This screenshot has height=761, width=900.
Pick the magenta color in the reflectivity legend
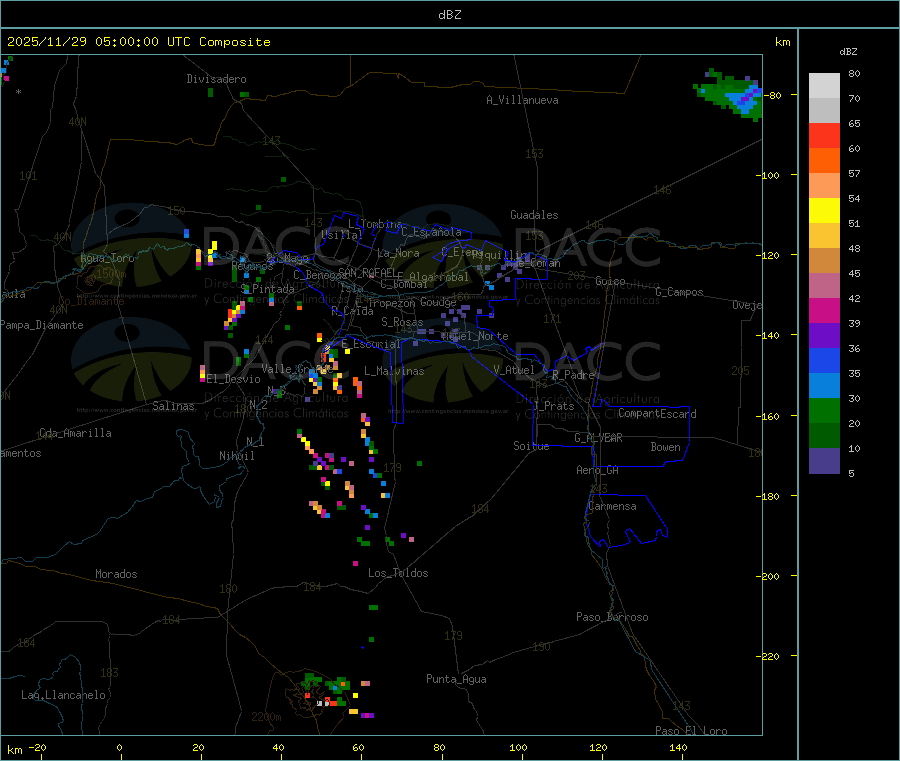tap(824, 310)
